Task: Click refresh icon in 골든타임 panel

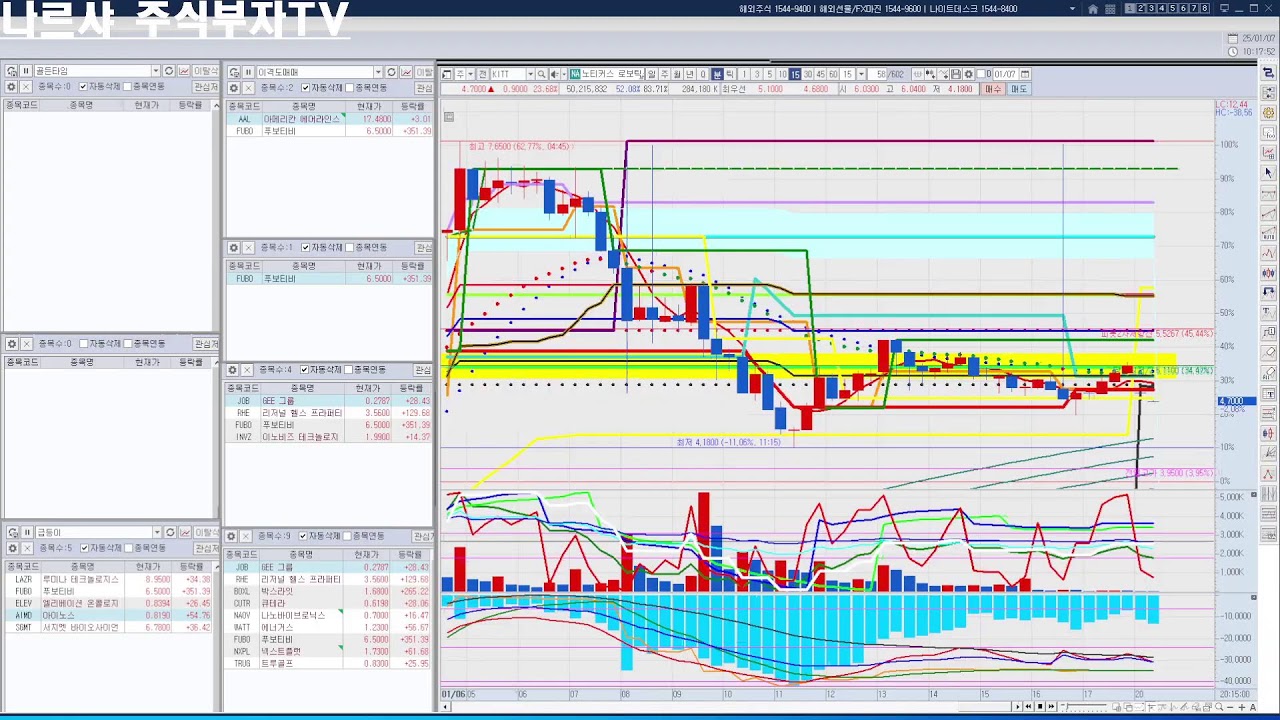Action: click(169, 71)
